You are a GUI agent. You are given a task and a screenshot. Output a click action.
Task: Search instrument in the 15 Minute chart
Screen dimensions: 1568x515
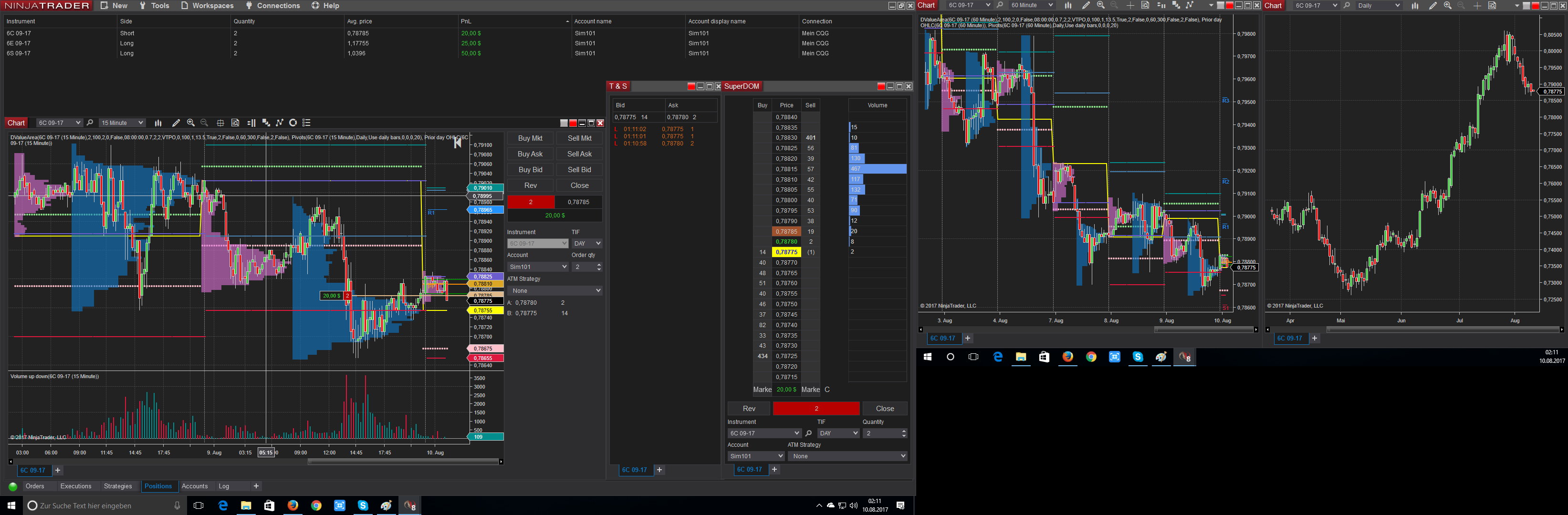click(90, 123)
